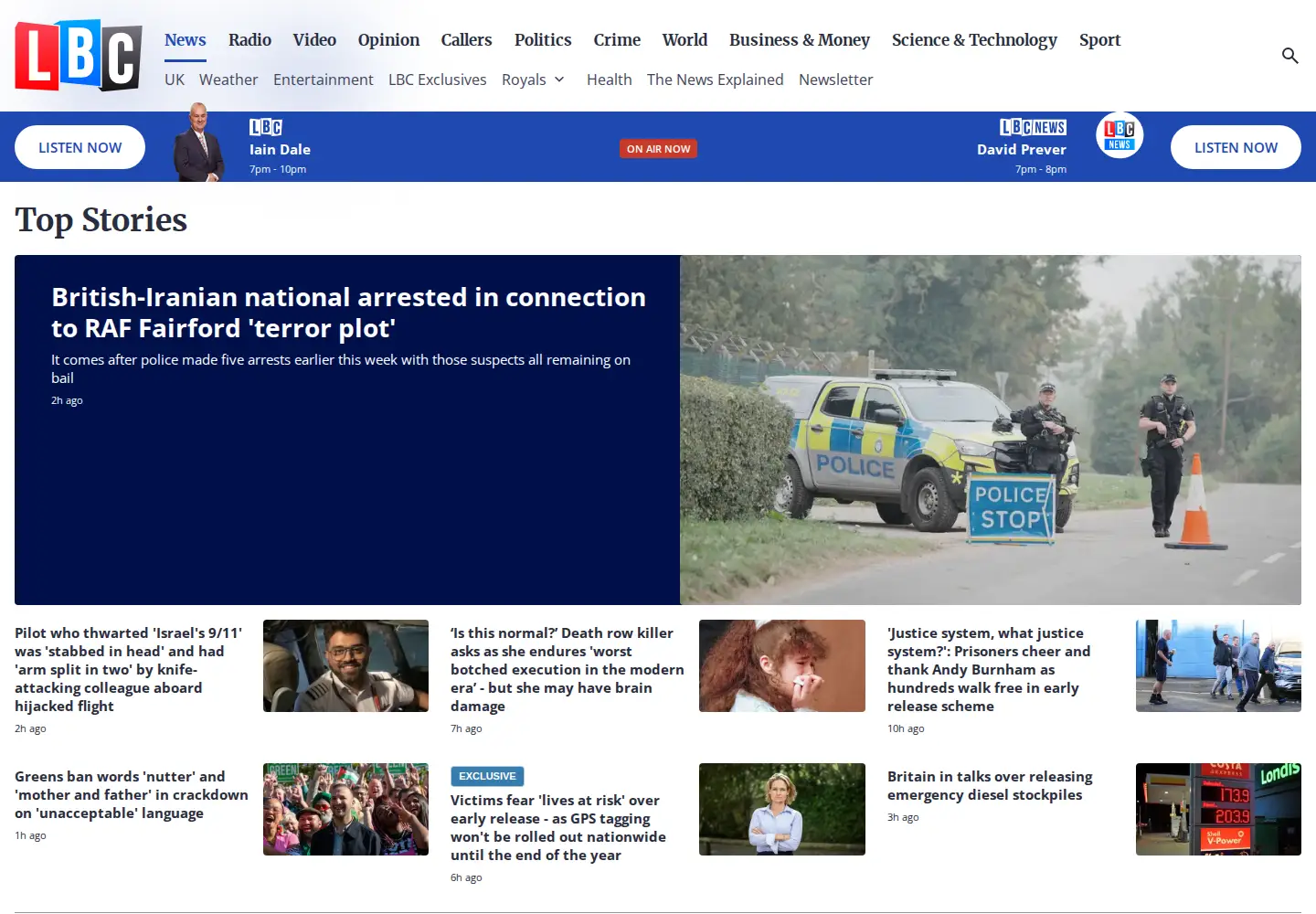Open the death row killer story headline
The height and width of the screenshot is (914, 1316).
coord(567,669)
